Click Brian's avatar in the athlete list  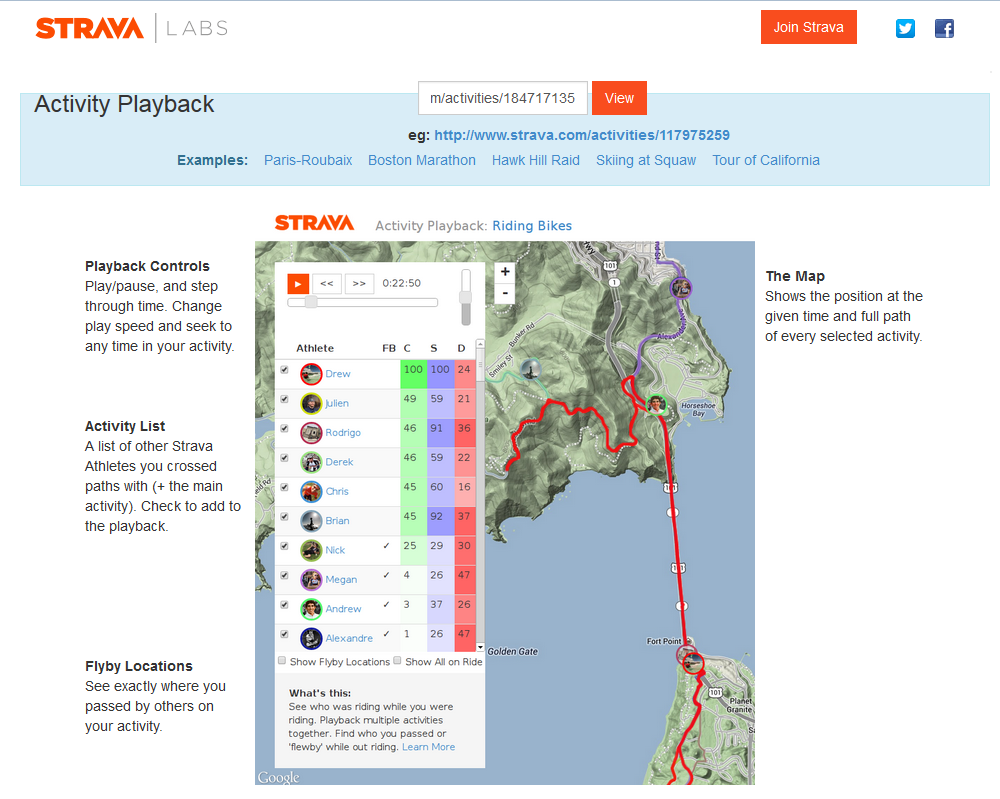tap(311, 520)
